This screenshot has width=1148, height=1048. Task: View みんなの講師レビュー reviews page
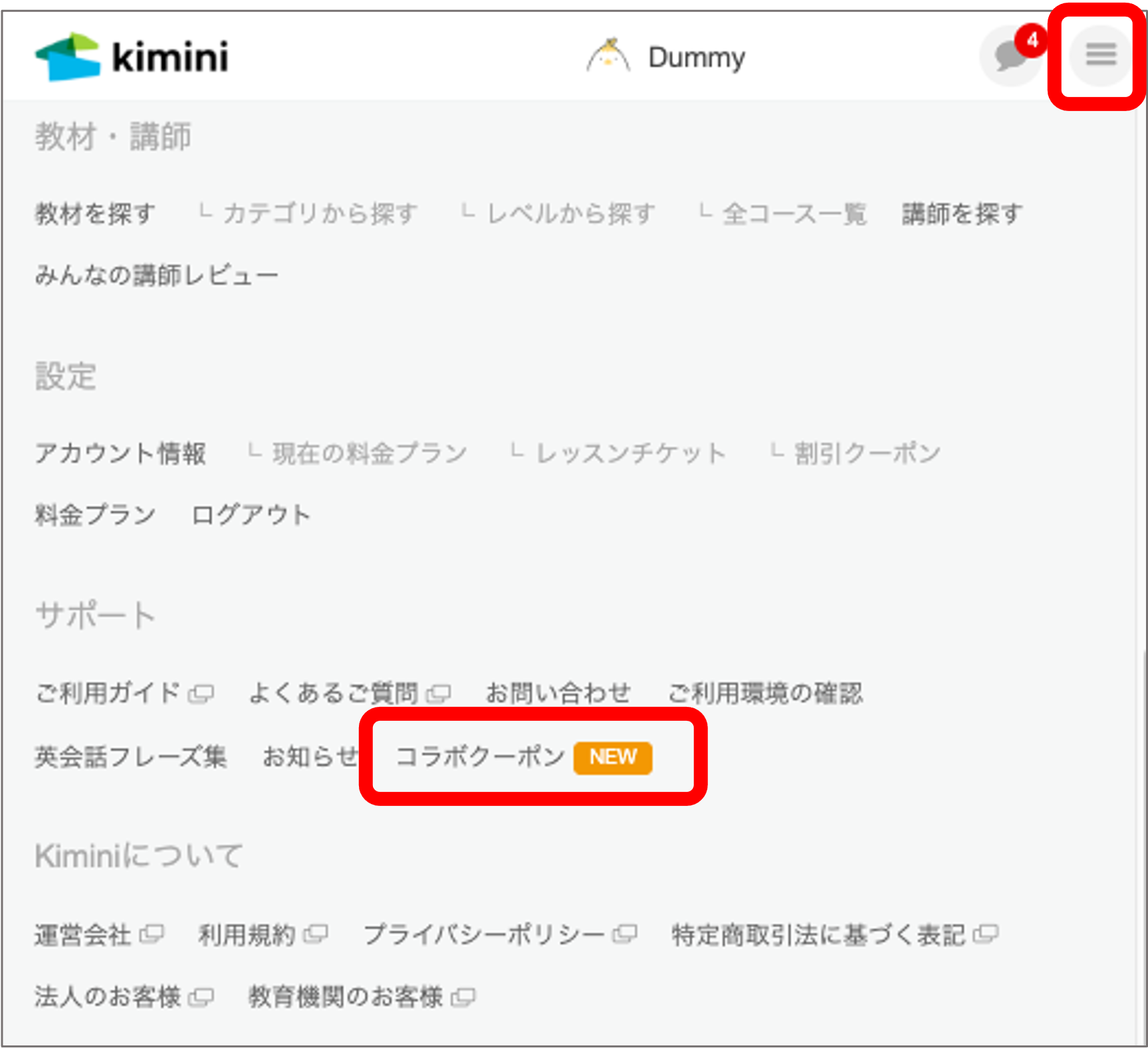coord(157,273)
